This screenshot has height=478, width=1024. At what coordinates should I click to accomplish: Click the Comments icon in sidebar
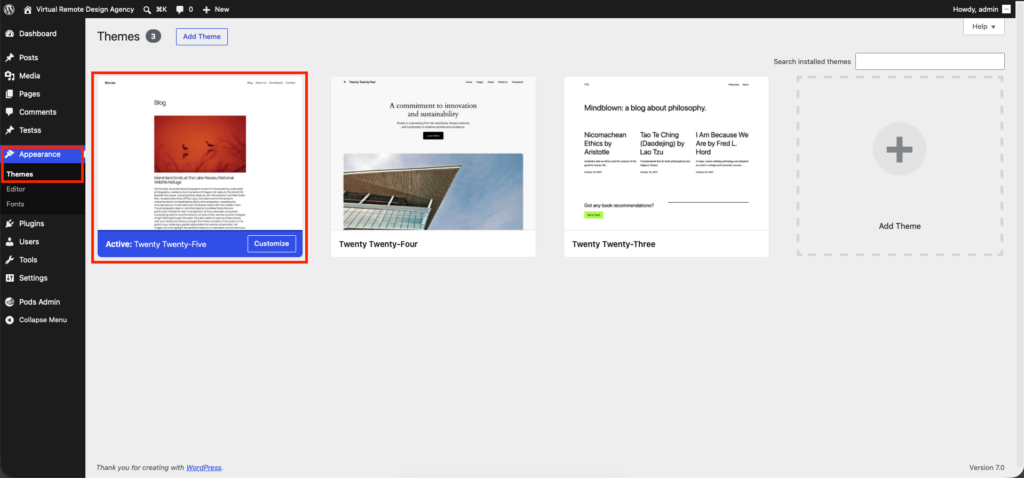coord(10,112)
